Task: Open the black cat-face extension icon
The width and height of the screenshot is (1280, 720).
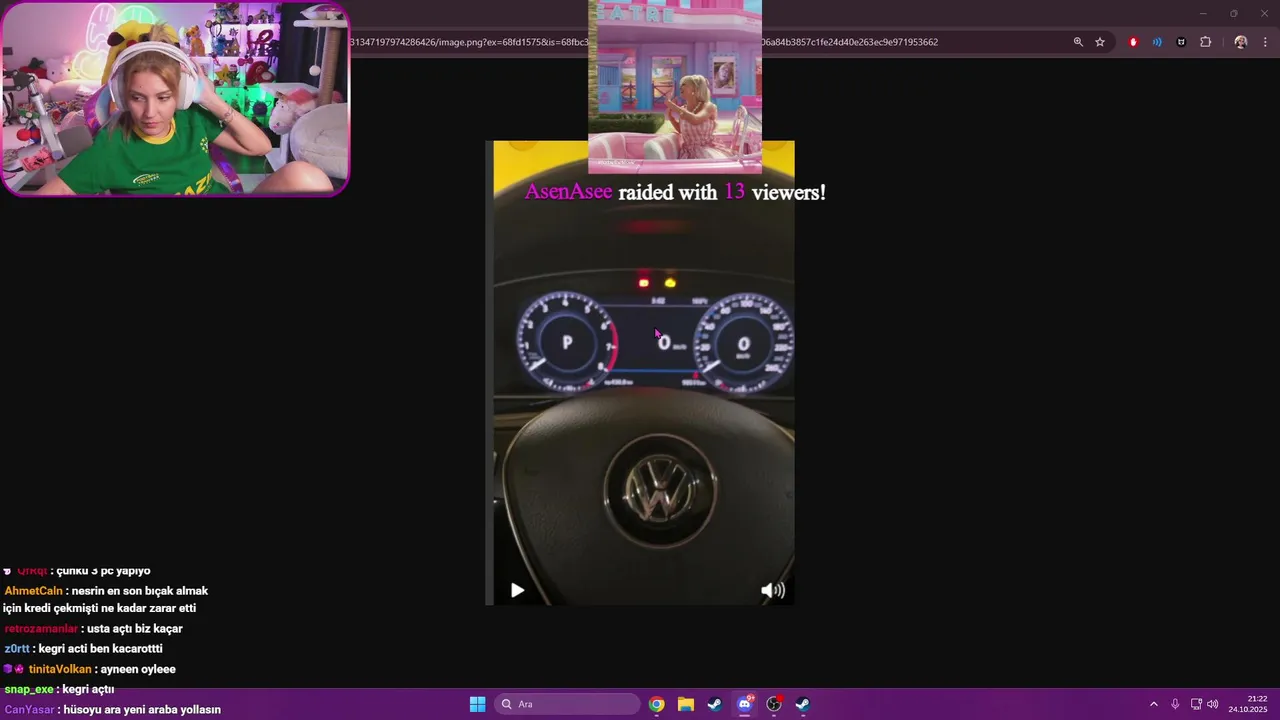Action: (1181, 42)
